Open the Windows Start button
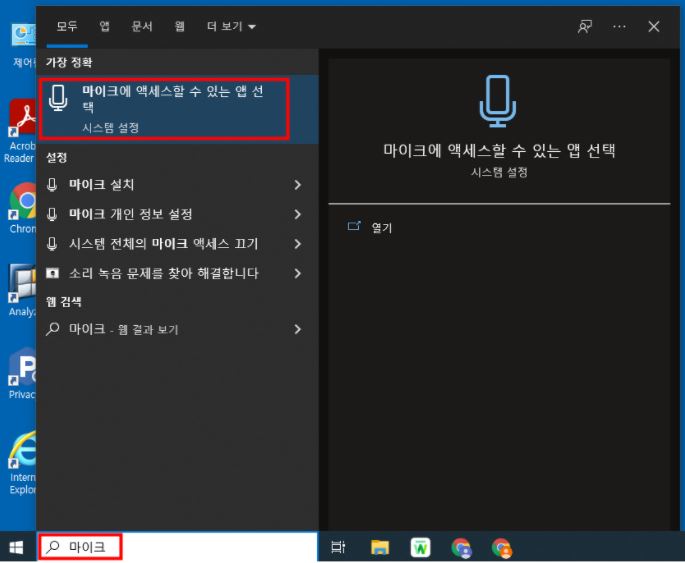The image size is (685, 563). point(17,547)
